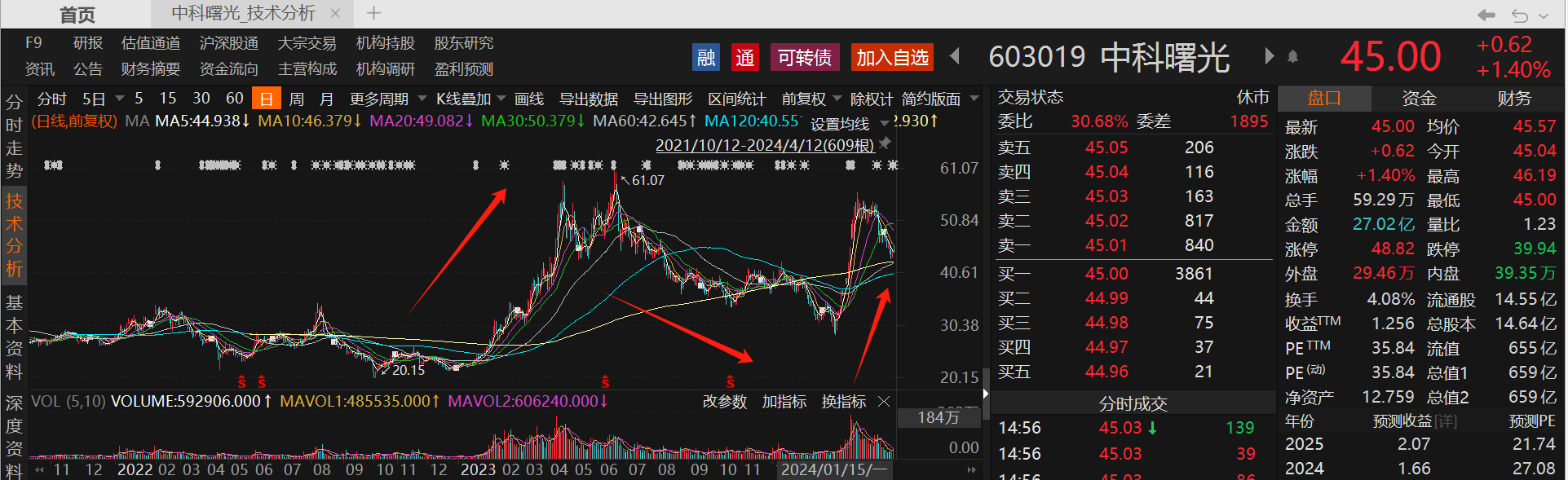The height and width of the screenshot is (480, 1568).
Task: Click the 可转债 convertible bond button
Action: click(x=804, y=58)
